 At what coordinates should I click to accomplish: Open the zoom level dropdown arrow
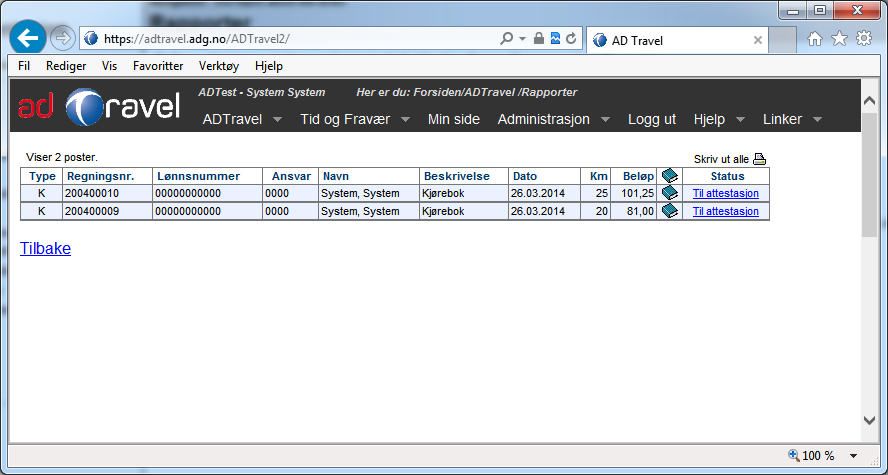point(853,456)
